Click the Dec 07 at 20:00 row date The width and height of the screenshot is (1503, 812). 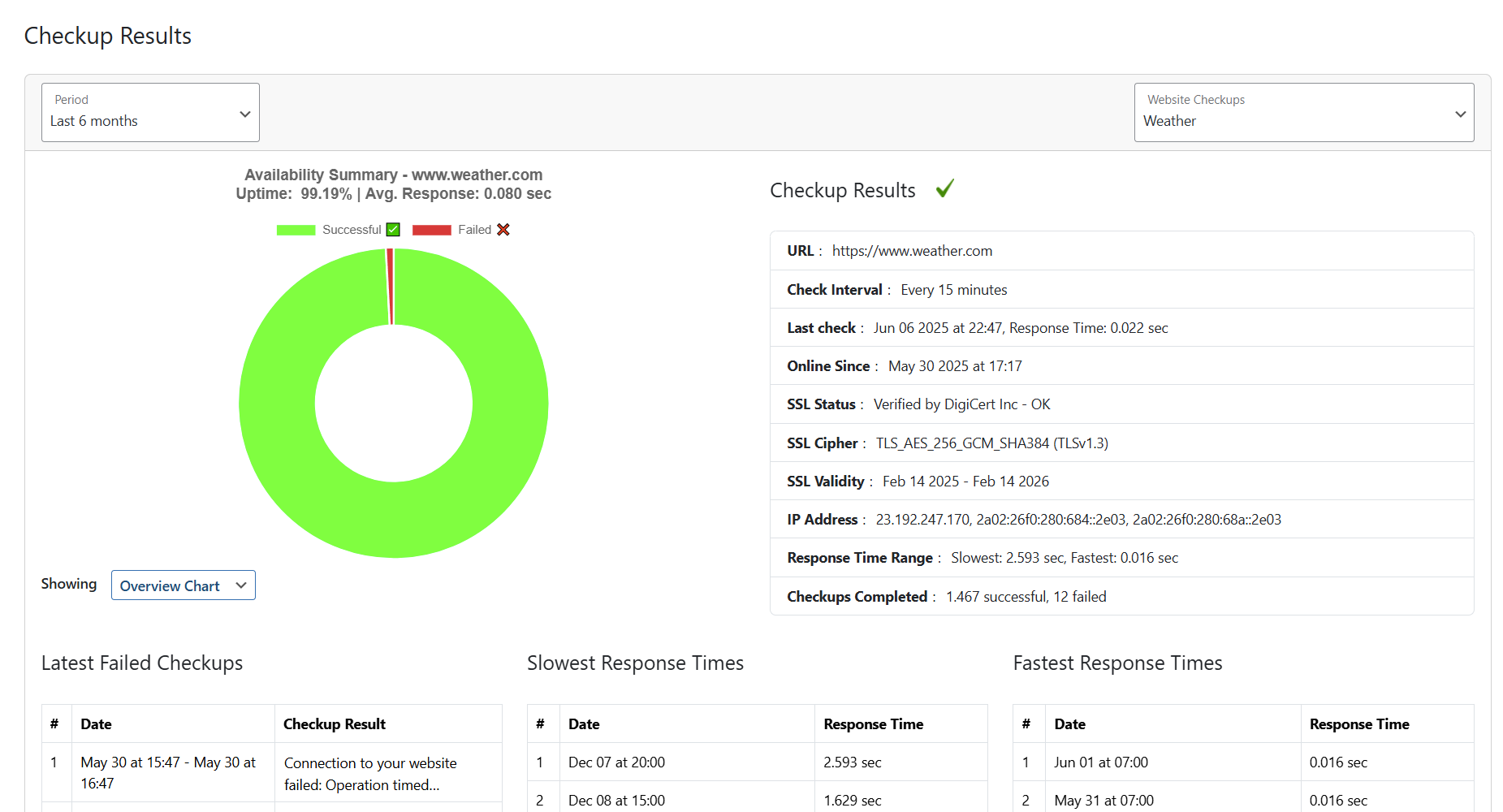pyautogui.click(x=616, y=762)
